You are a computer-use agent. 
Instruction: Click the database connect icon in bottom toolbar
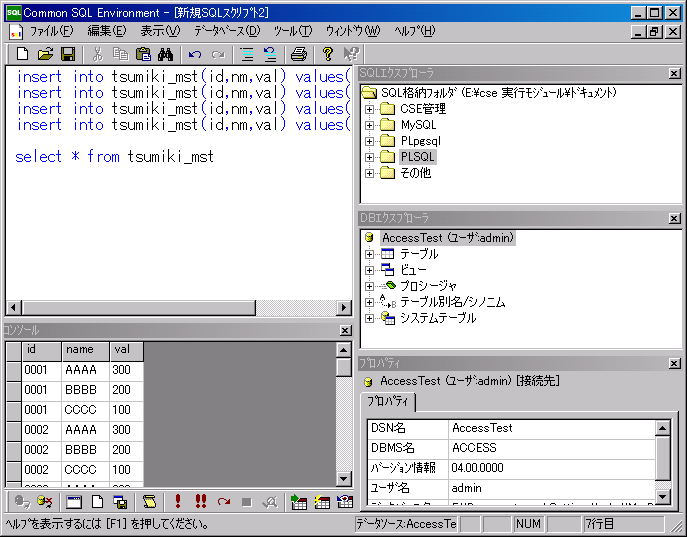coord(21,502)
